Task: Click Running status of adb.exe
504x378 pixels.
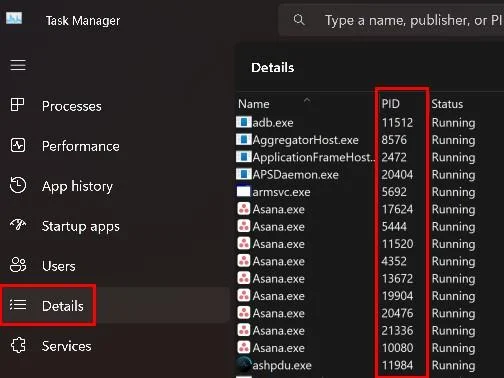Action: [x=454, y=123]
